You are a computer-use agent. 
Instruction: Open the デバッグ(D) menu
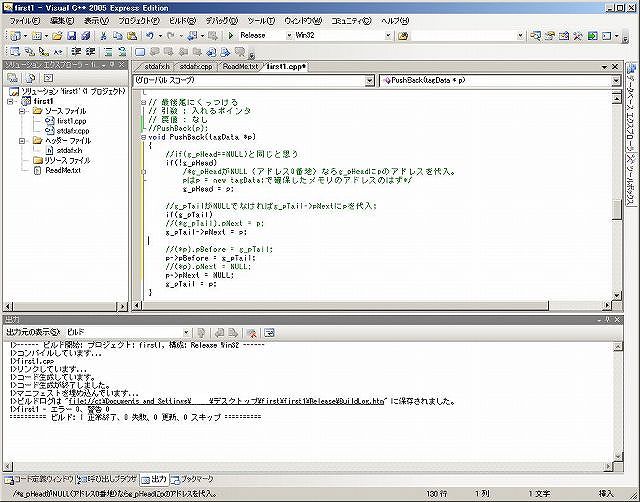click(222, 21)
